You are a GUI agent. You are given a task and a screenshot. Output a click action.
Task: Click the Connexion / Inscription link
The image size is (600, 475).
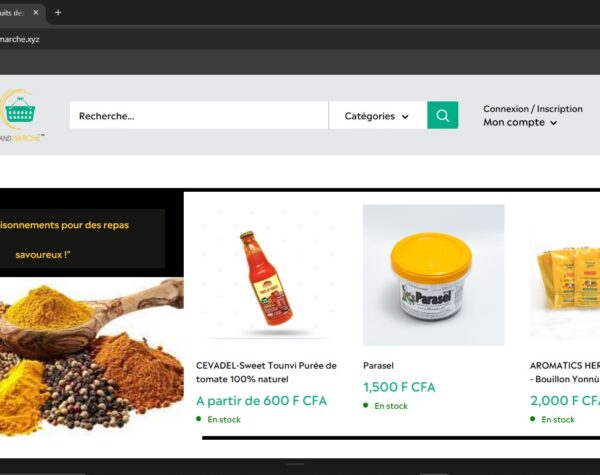pyautogui.click(x=533, y=109)
